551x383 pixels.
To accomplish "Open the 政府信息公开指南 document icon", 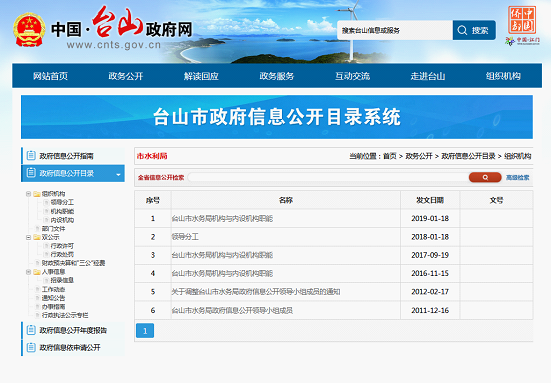I will pos(31,155).
